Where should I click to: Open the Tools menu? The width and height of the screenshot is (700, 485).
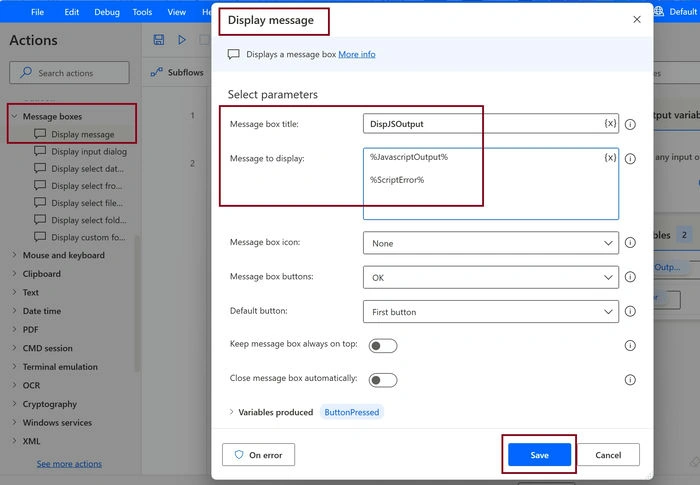[142, 12]
